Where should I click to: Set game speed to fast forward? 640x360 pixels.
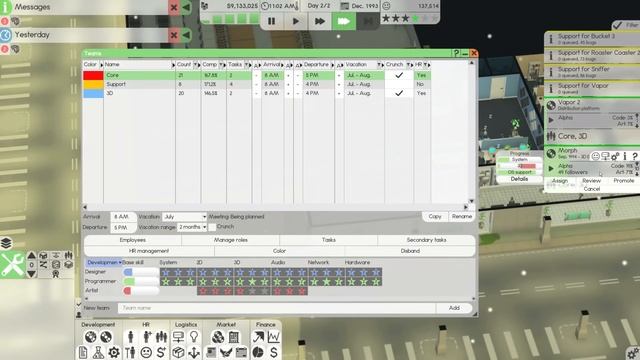click(x=320, y=21)
